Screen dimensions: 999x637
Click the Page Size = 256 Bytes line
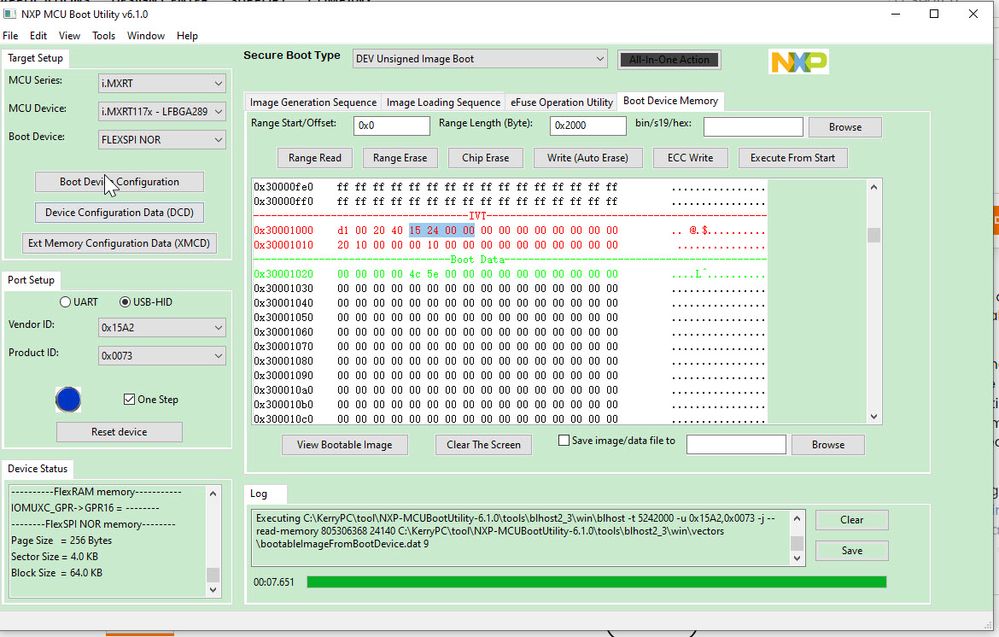pyautogui.click(x=62, y=540)
